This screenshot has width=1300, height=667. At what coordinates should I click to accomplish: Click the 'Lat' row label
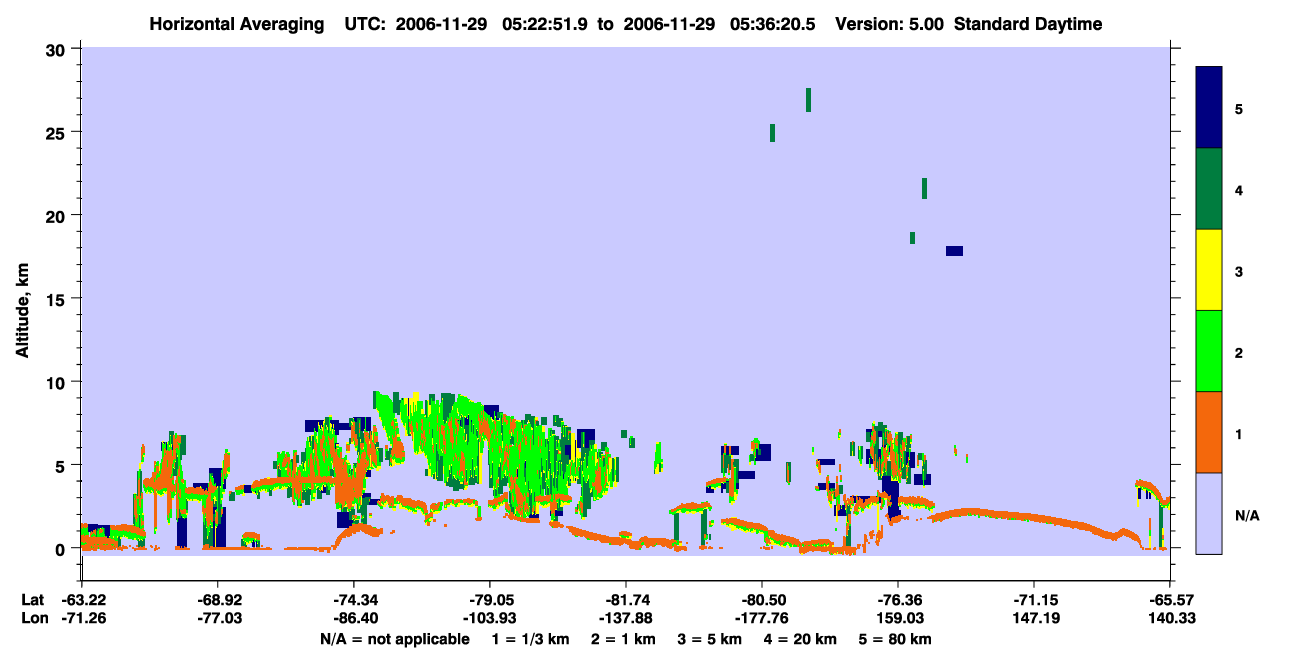click(31, 600)
